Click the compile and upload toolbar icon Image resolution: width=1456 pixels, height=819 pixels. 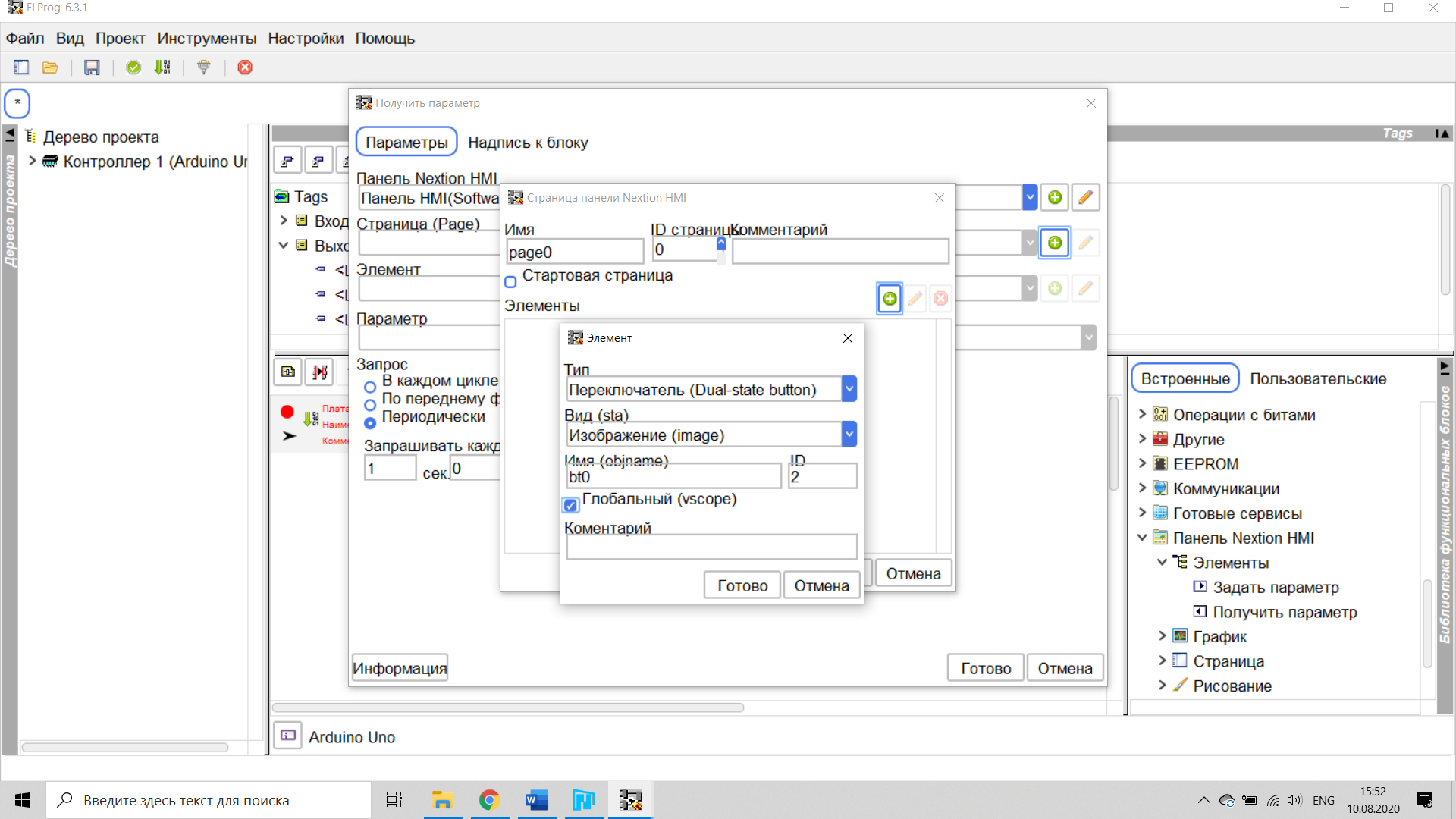[162, 67]
